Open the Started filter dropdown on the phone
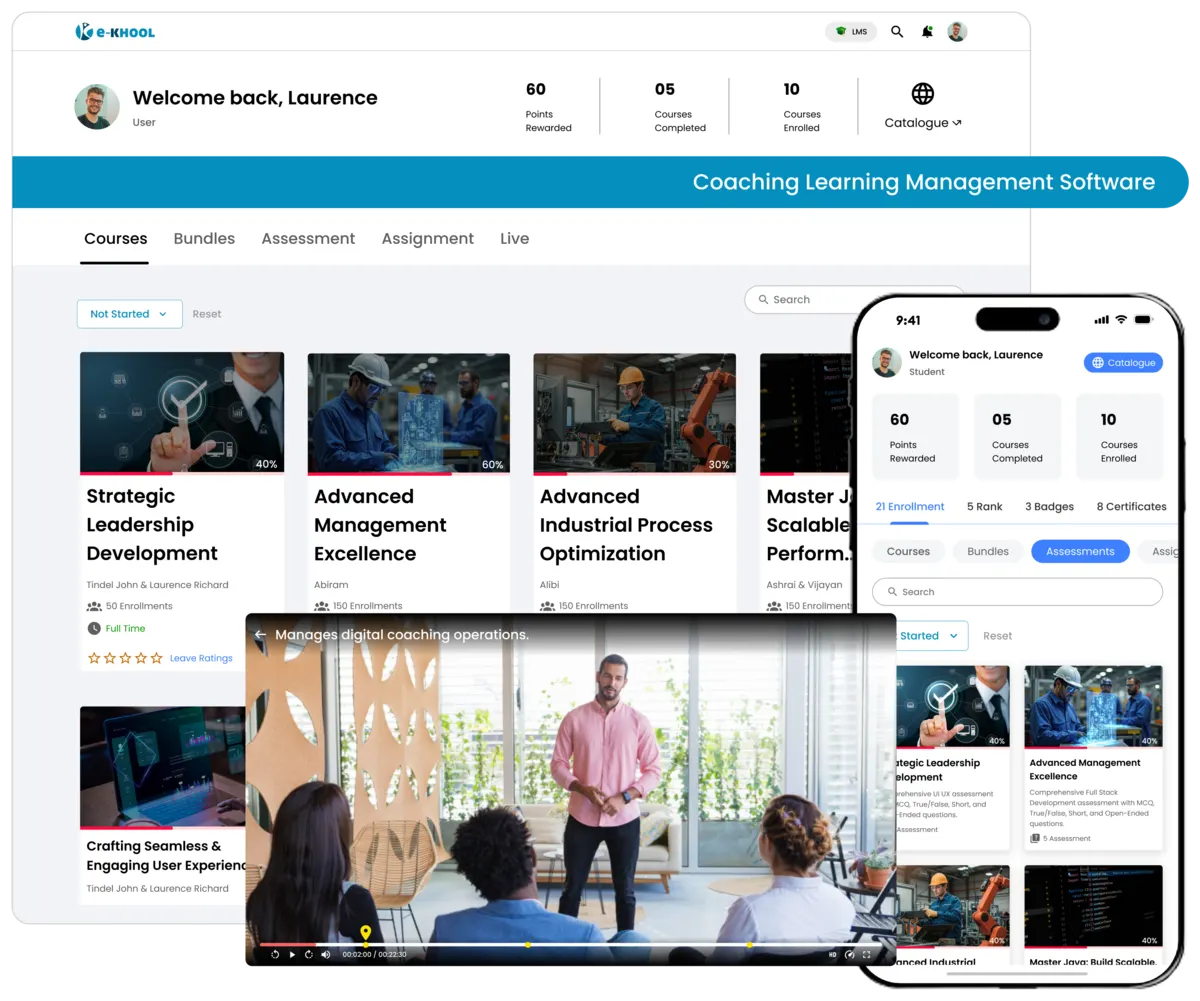The width and height of the screenshot is (1200, 1001). (927, 635)
